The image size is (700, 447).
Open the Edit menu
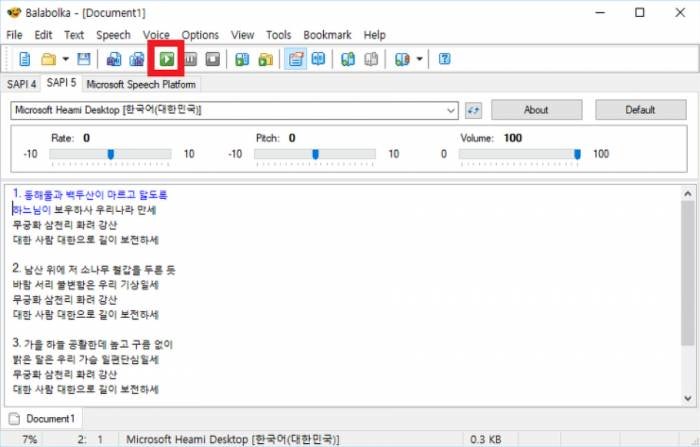[43, 35]
